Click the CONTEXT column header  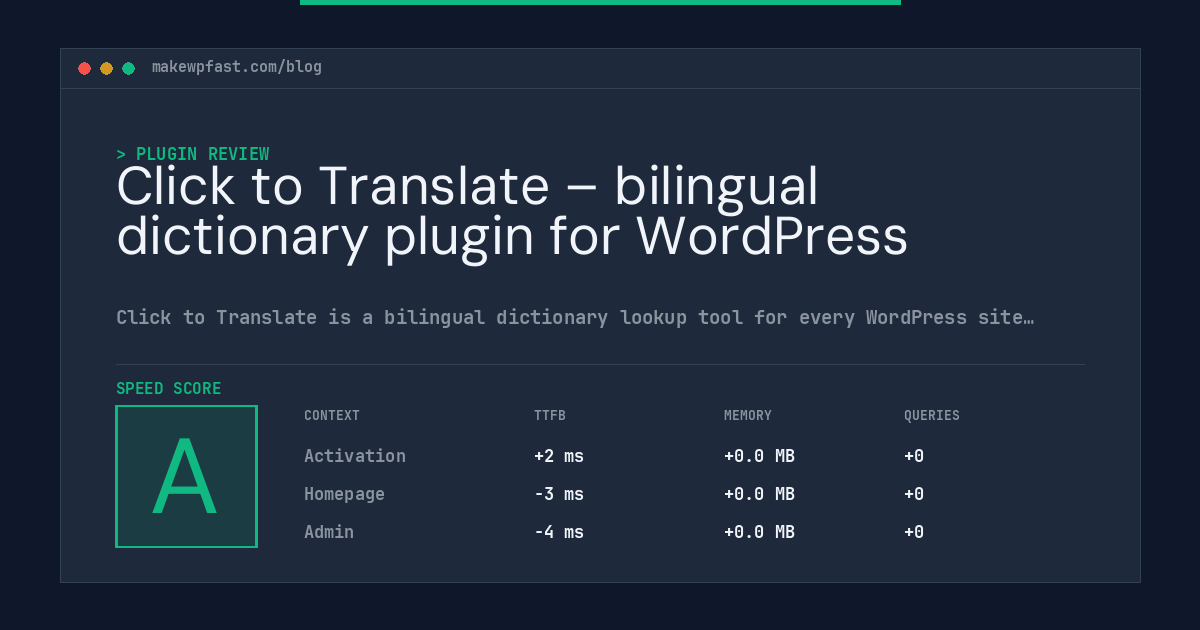click(332, 416)
